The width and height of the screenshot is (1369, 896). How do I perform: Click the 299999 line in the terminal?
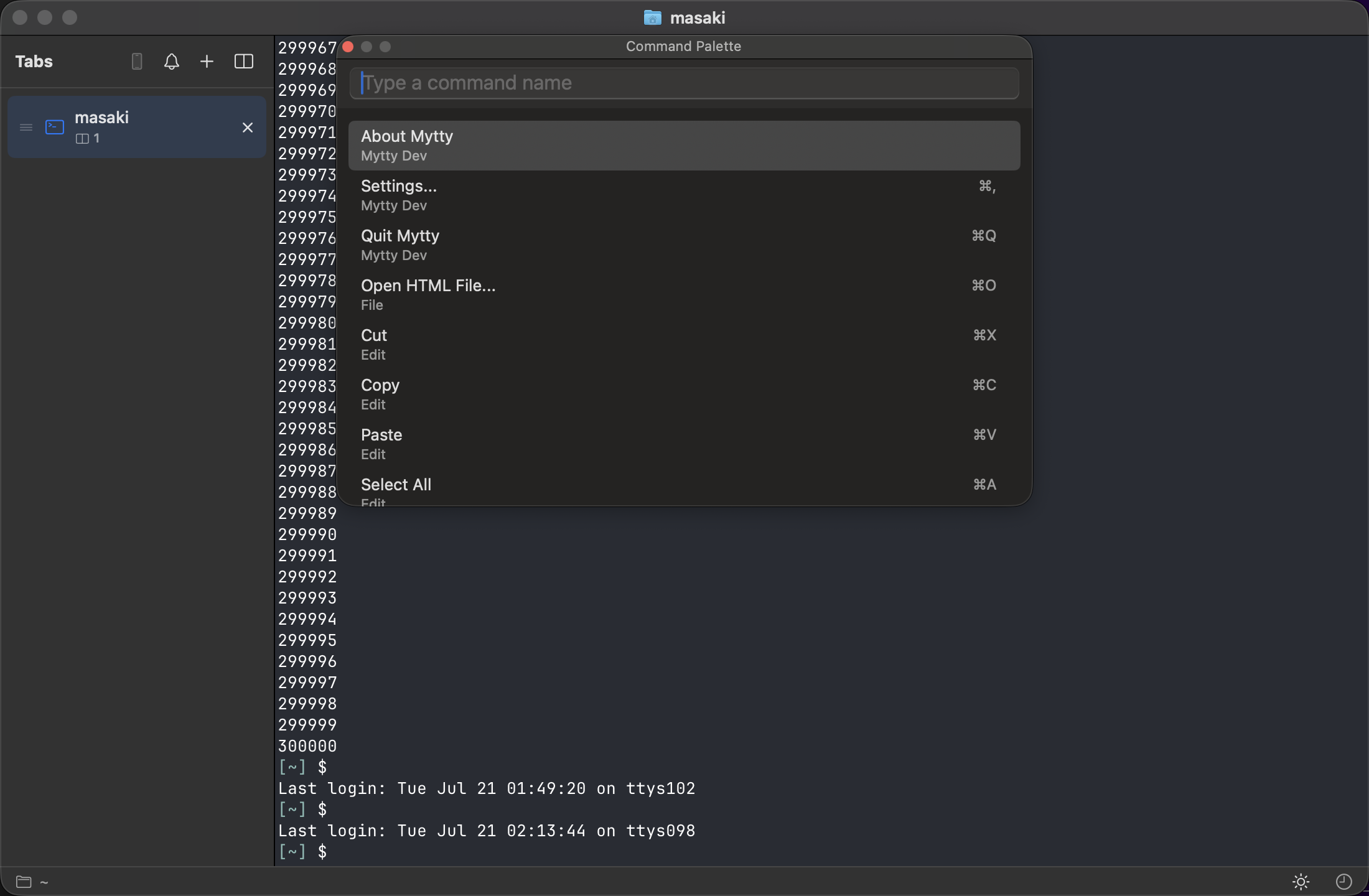pyautogui.click(x=307, y=725)
